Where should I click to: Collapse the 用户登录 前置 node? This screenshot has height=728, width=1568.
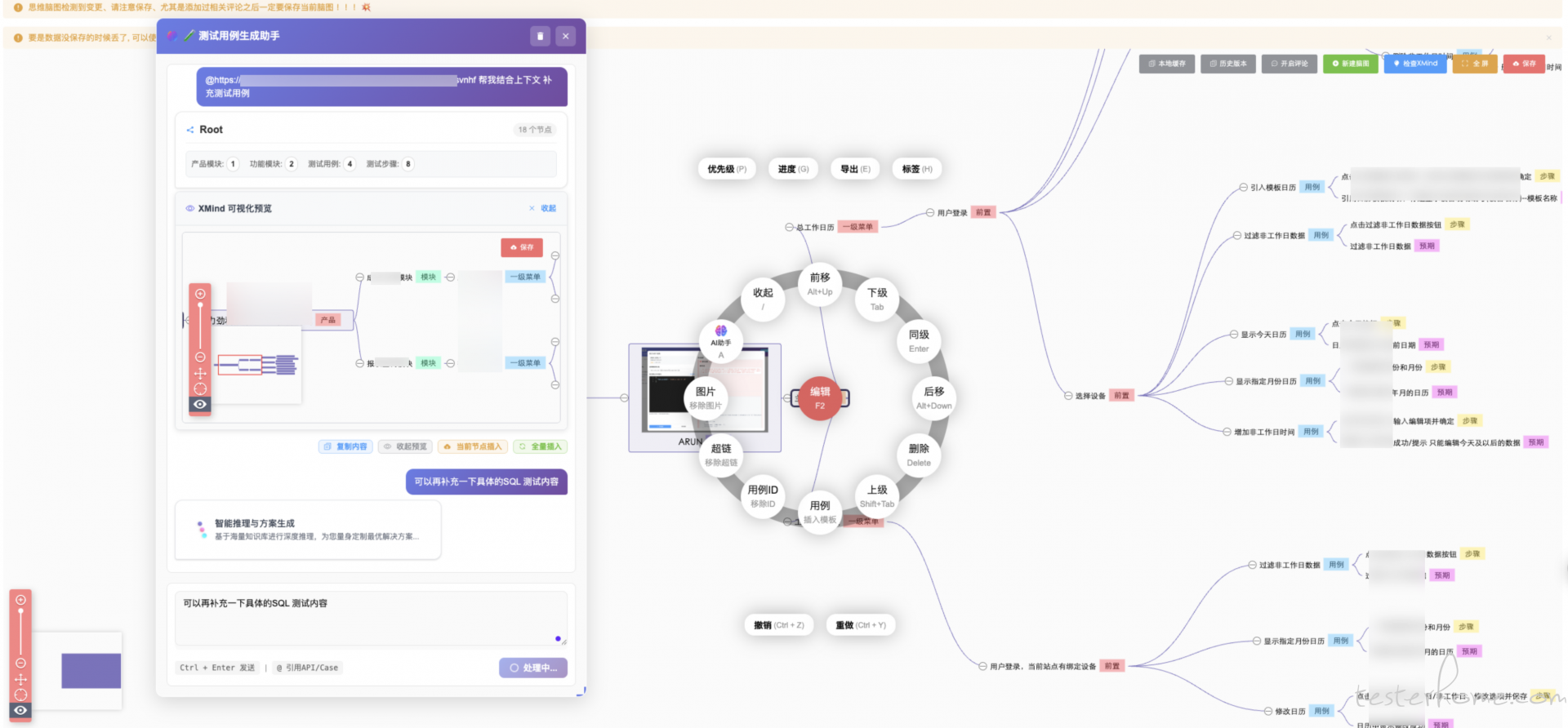(x=930, y=213)
